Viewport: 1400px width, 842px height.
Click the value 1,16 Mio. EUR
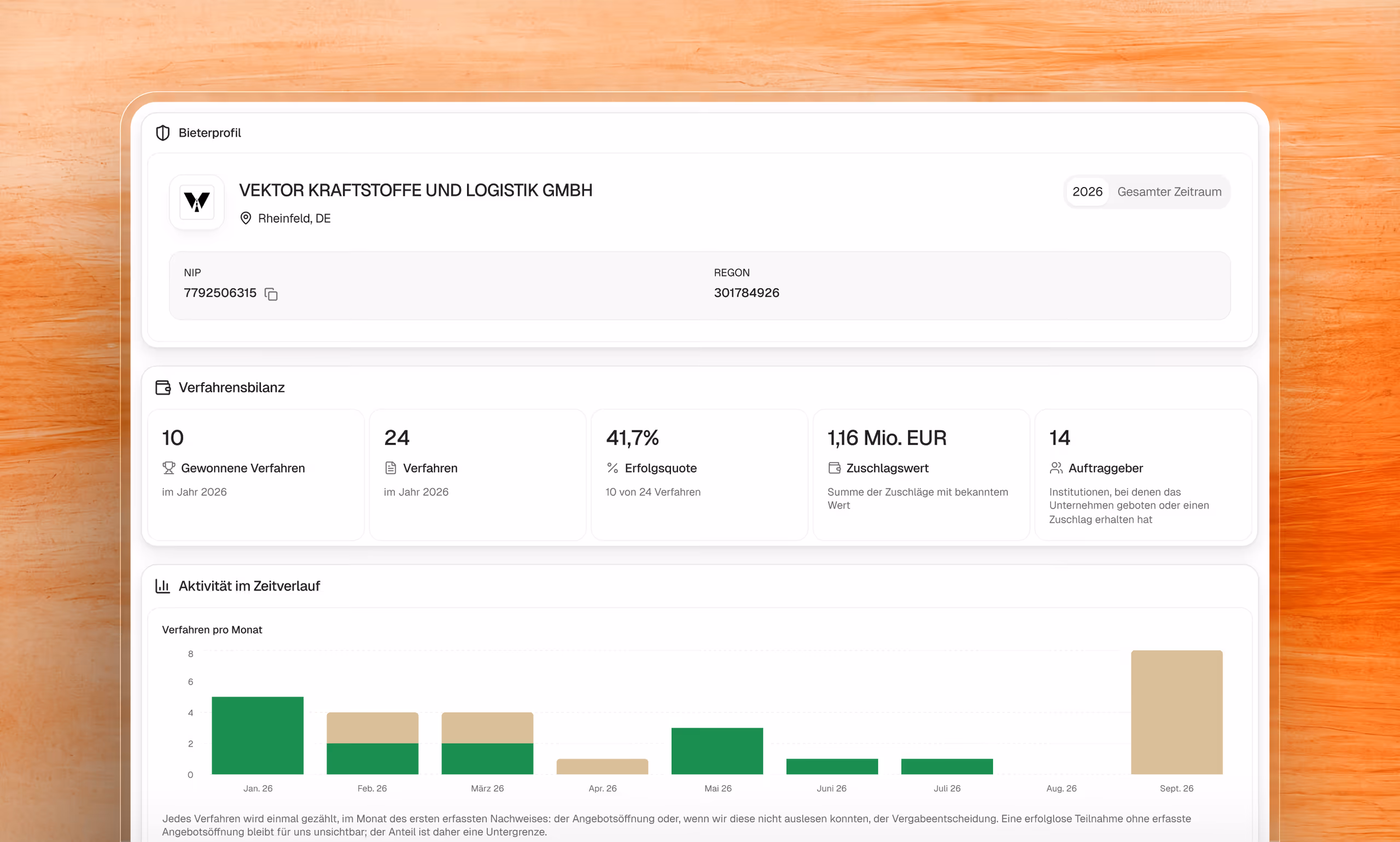(887, 437)
